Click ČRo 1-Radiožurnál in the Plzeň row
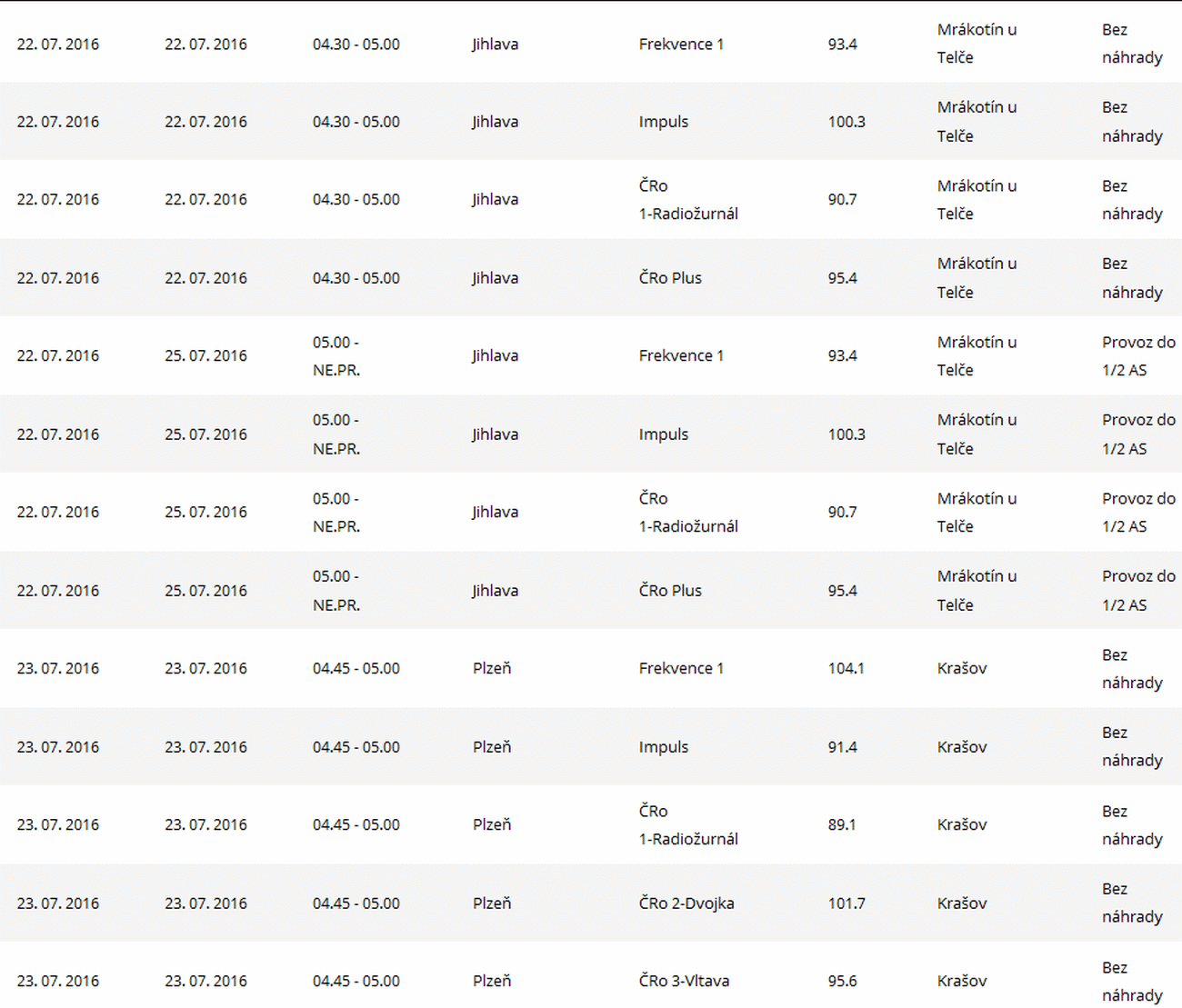The height and width of the screenshot is (1008, 1182). click(x=687, y=824)
